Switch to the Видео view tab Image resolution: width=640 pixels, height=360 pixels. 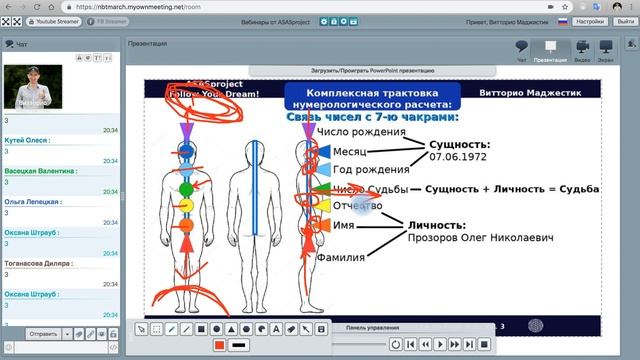(x=582, y=51)
